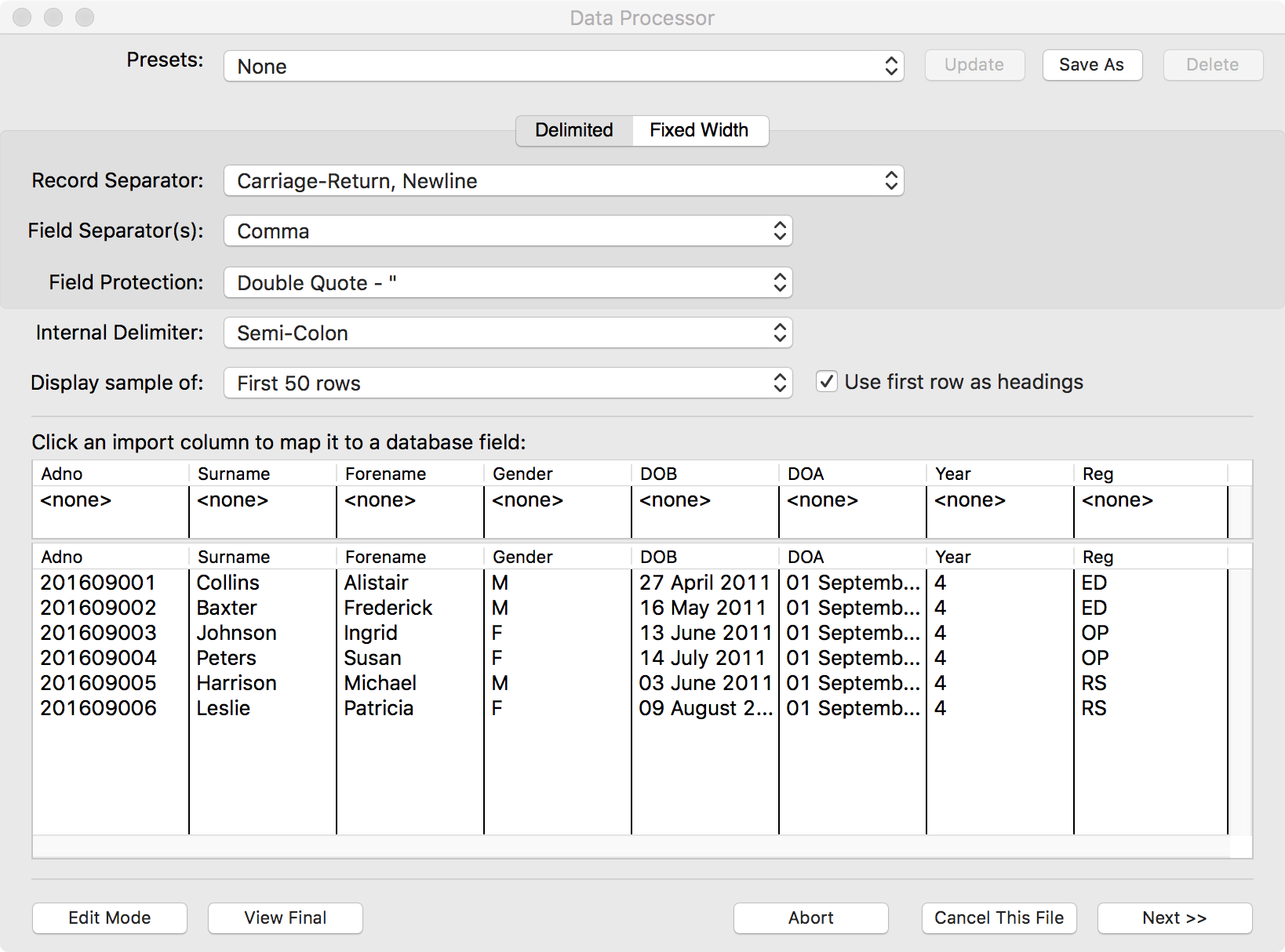Click the DOB header in sample data table
1285x952 pixels.
[705, 557]
